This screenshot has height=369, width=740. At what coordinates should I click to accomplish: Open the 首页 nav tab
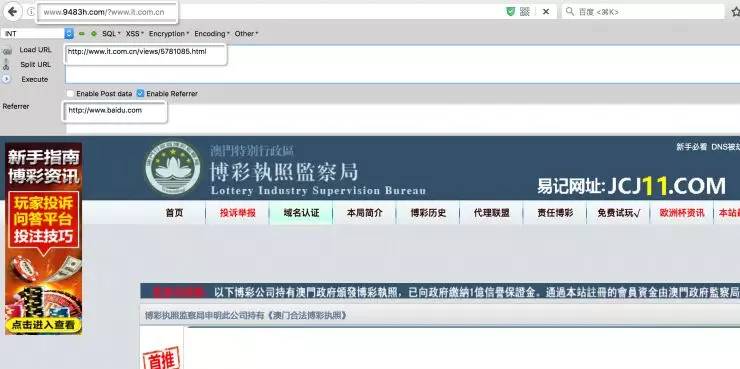[174, 213]
